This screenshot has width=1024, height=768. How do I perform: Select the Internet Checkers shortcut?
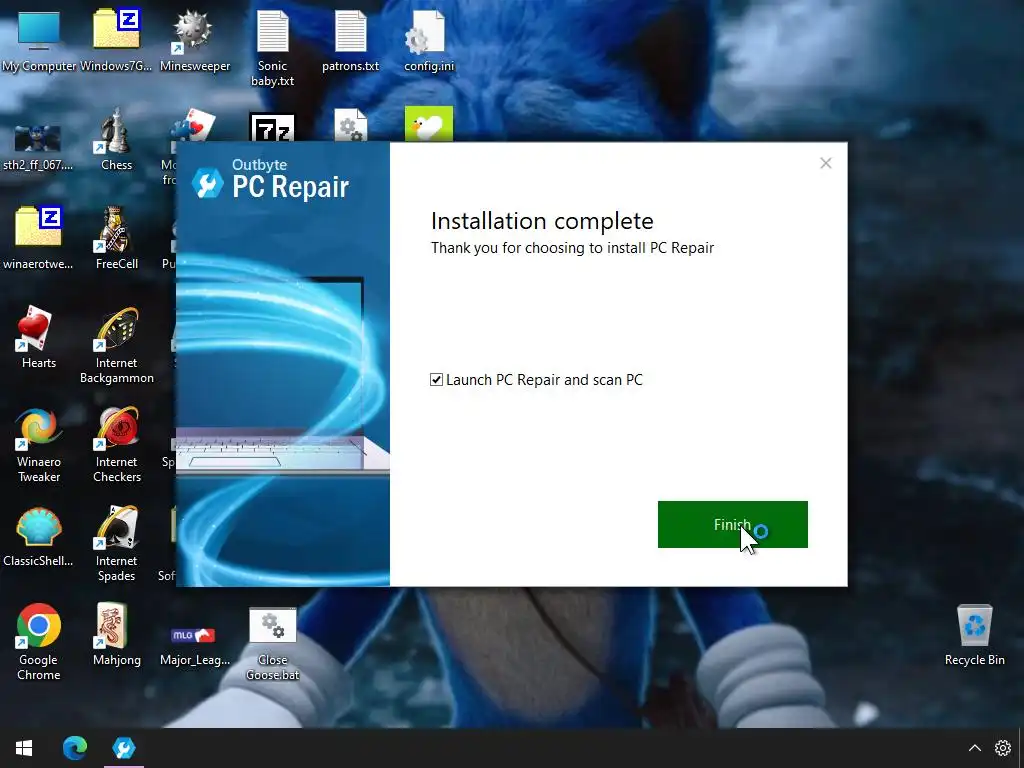coord(116,444)
